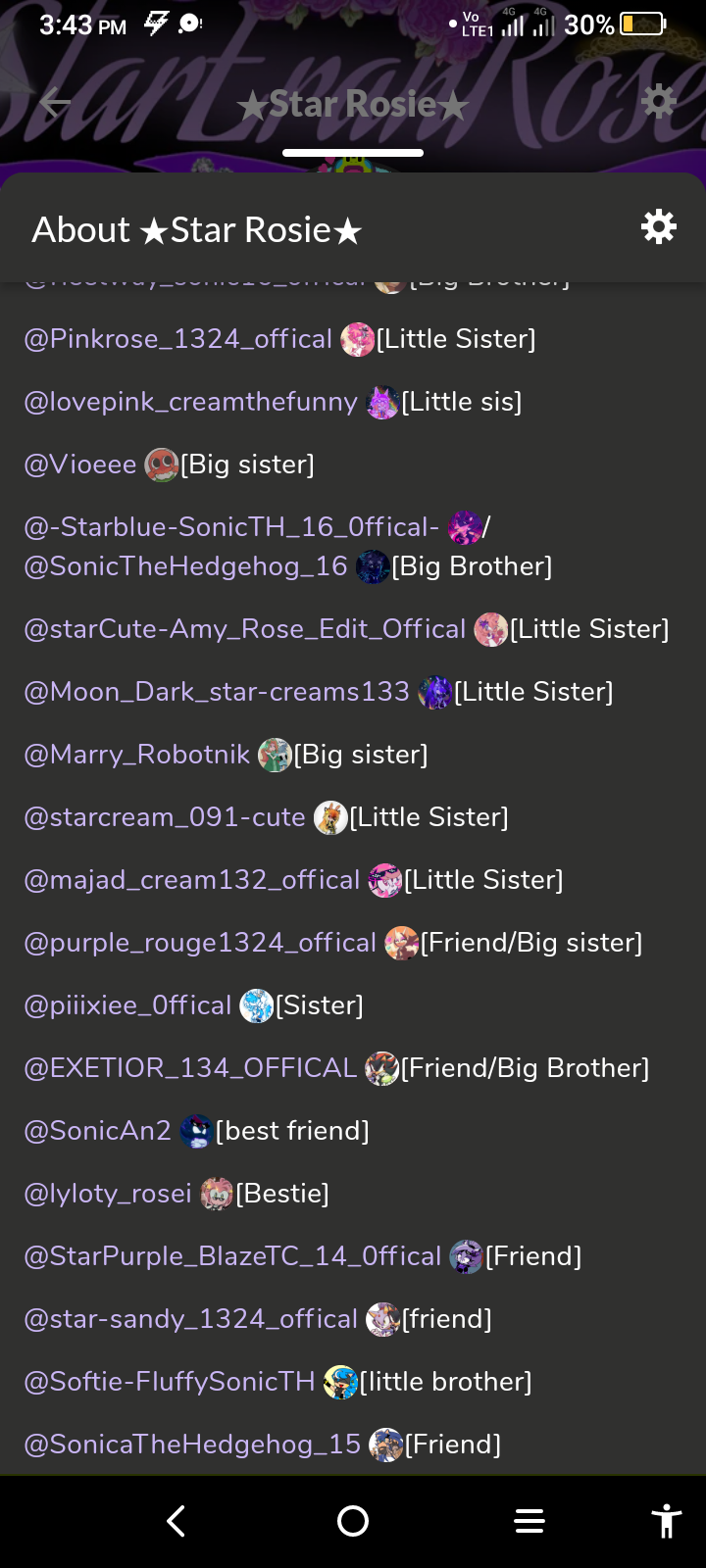Tap the avatar next to @Pinkrose_1324_offical

click(x=357, y=340)
